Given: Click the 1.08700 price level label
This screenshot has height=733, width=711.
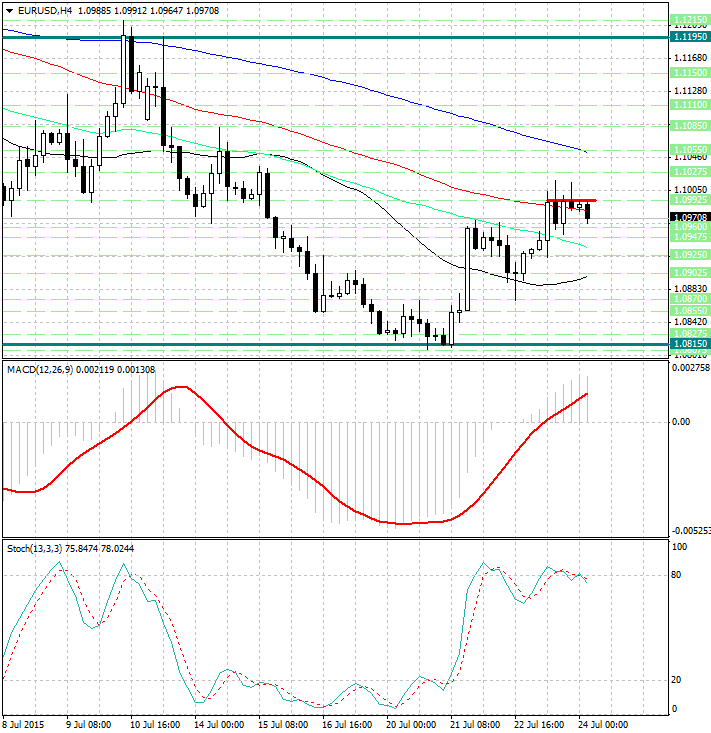Looking at the screenshot, I should coord(690,298).
